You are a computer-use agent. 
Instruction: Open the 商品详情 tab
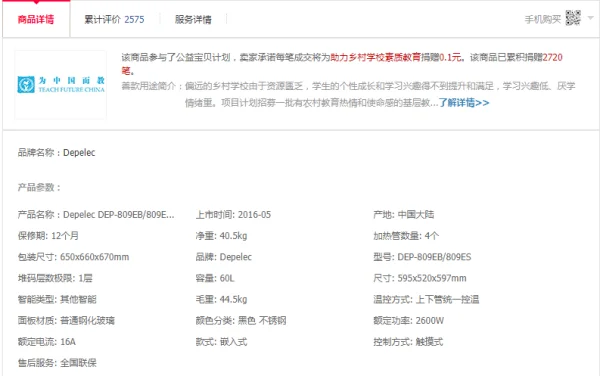point(36,19)
